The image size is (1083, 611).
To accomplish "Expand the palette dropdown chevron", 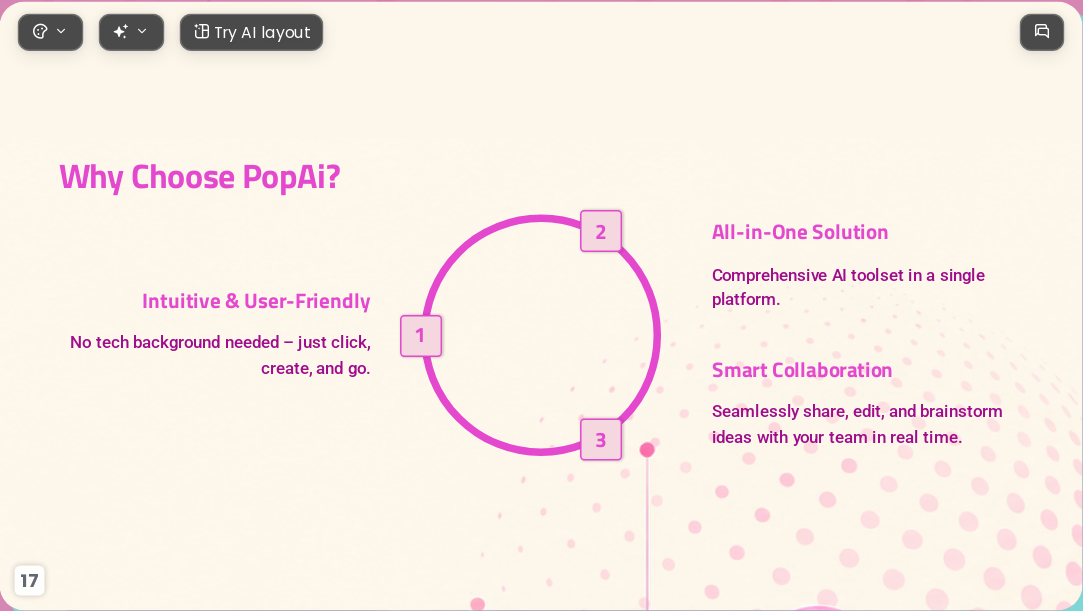I will pos(61,31).
